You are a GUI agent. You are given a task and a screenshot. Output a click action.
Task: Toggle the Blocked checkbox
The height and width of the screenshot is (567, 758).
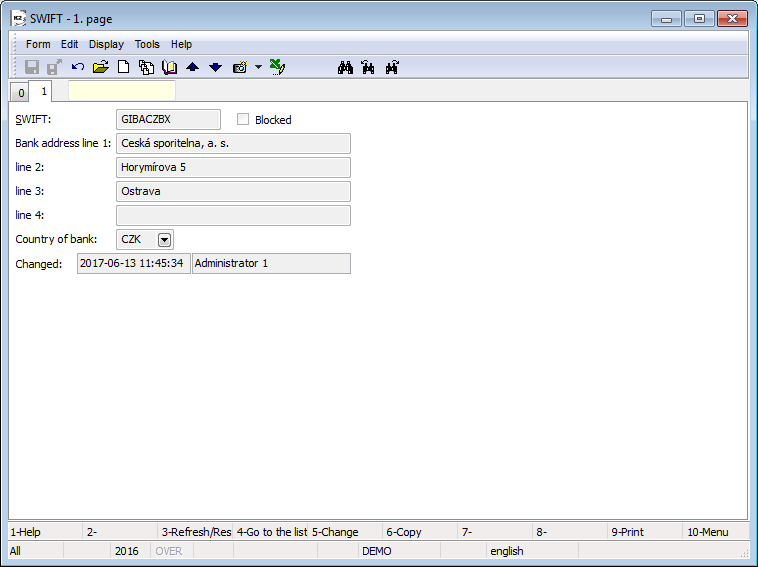click(243, 119)
